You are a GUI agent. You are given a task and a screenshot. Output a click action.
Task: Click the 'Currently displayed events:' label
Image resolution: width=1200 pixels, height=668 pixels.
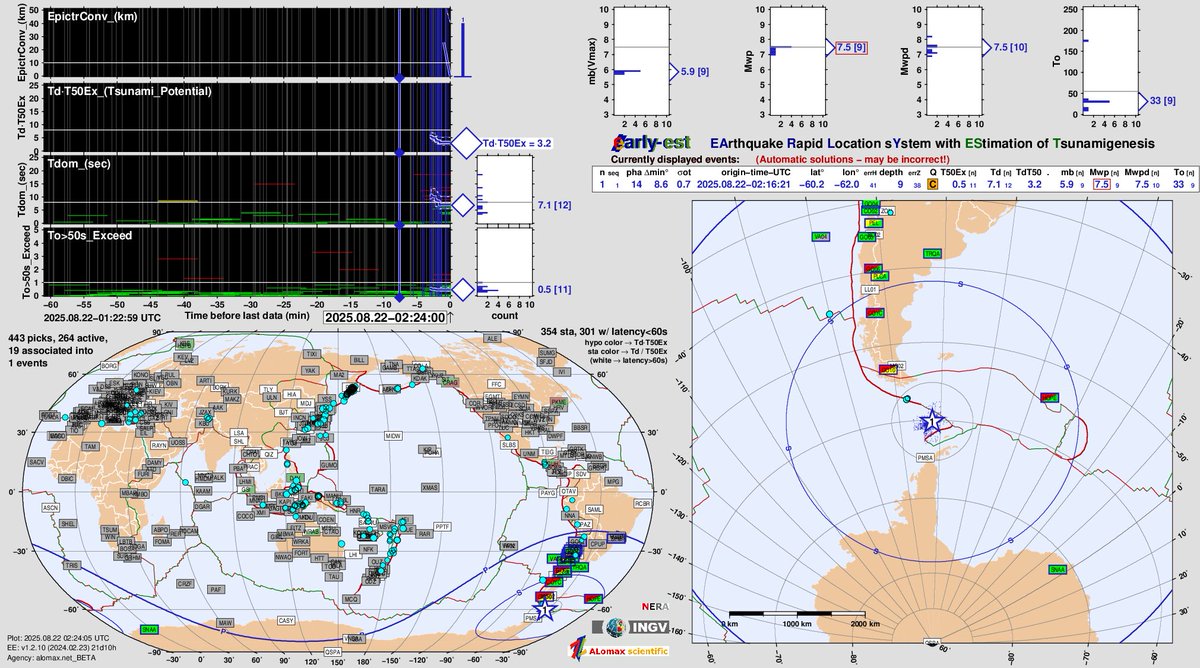(676, 159)
